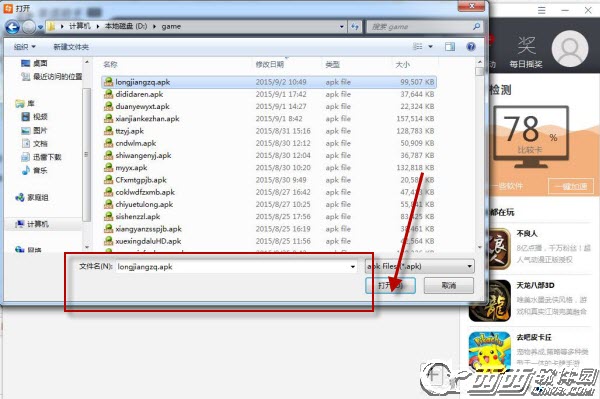Open the help question mark icon
The width and height of the screenshot is (600, 399).
click(x=471, y=47)
